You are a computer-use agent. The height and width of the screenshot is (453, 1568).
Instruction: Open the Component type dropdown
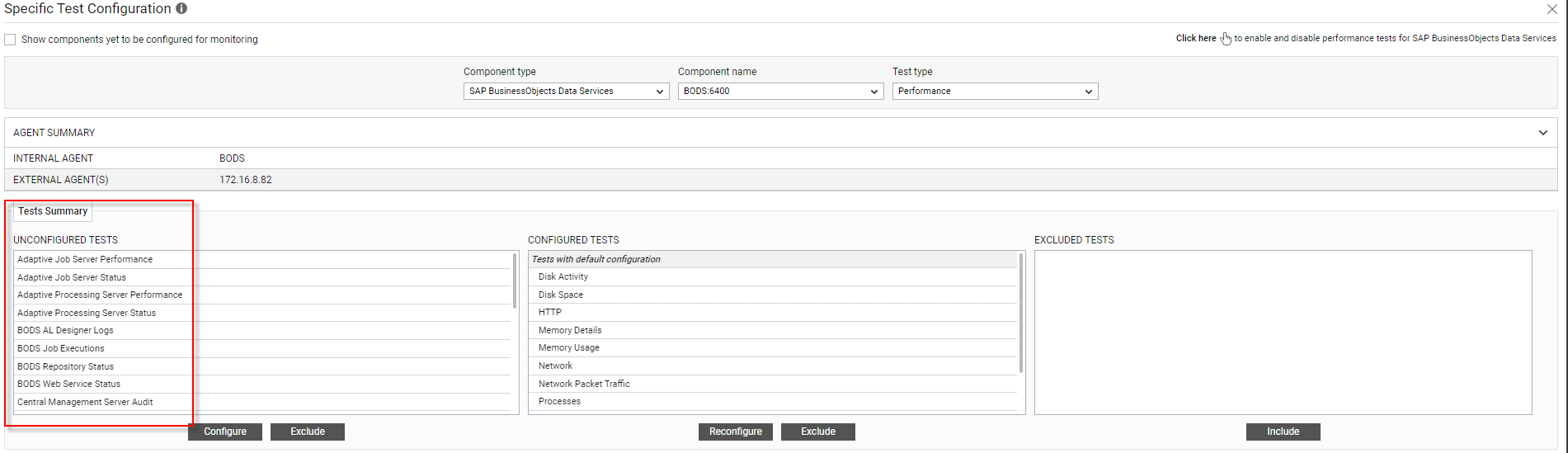(566, 92)
